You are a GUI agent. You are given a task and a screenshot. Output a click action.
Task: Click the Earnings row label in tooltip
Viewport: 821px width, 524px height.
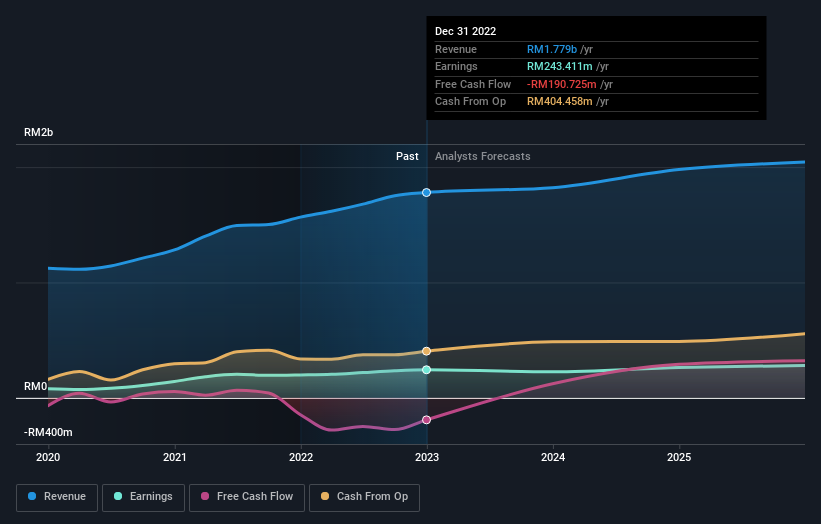pos(456,66)
